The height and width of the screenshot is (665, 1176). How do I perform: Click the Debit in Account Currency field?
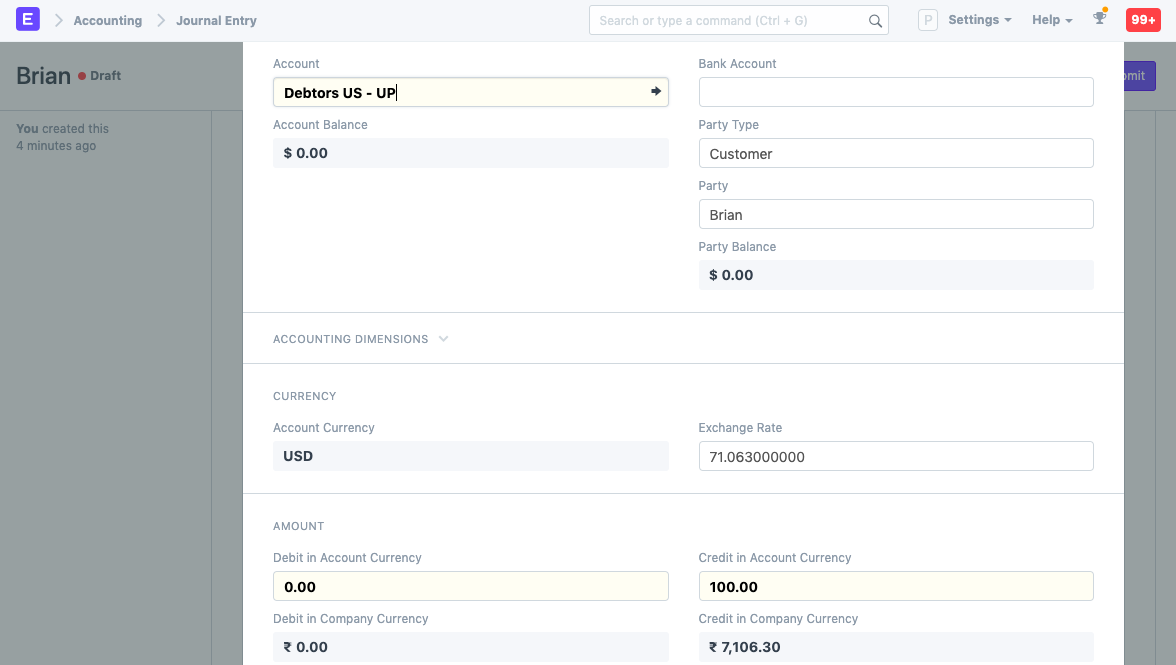click(x=470, y=587)
